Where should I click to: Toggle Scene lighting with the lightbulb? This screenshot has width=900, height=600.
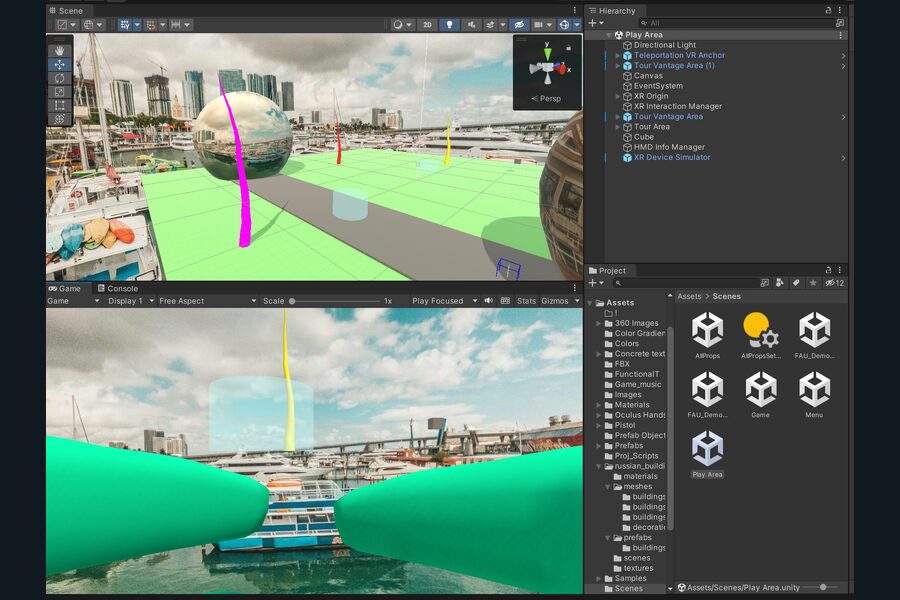pos(449,25)
